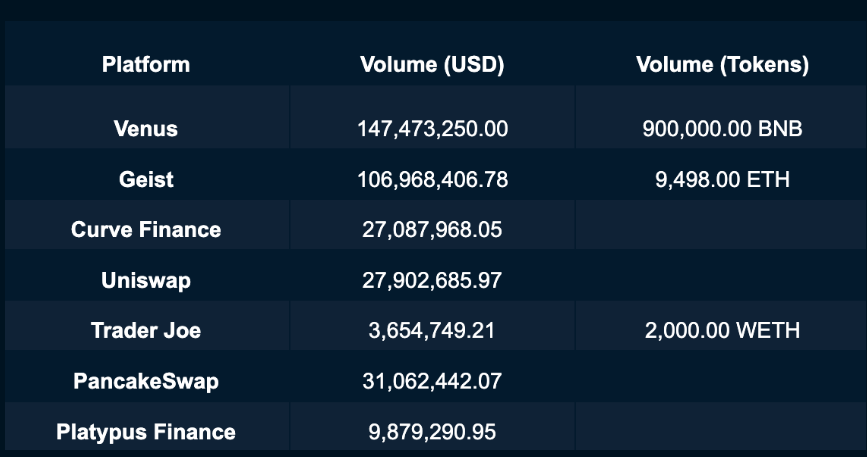Select the PancakeSwap platform cell
This screenshot has width=867, height=457.
(146, 381)
